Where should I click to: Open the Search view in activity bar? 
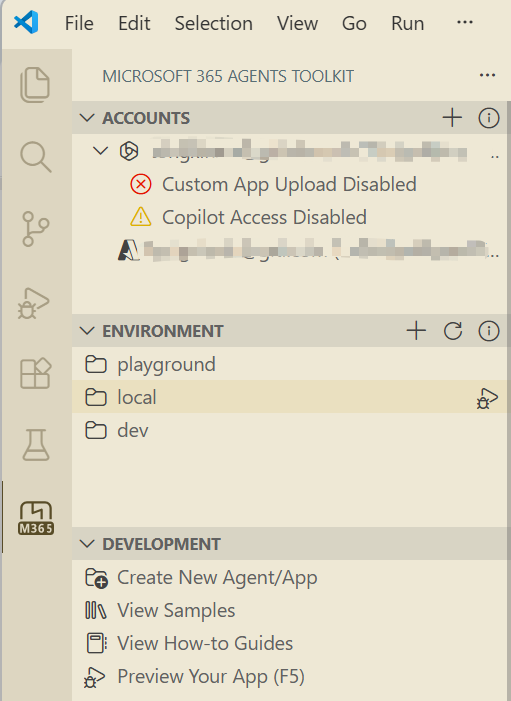[x=35, y=157]
